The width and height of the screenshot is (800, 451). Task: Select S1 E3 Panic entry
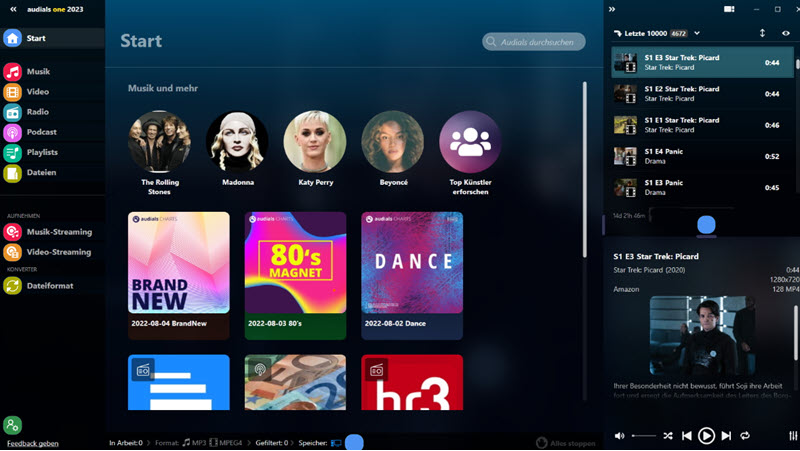click(x=703, y=187)
